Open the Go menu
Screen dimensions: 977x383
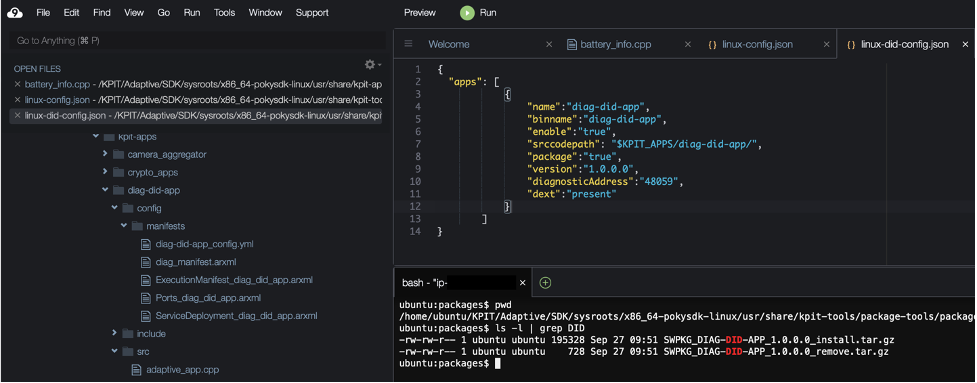pos(164,12)
